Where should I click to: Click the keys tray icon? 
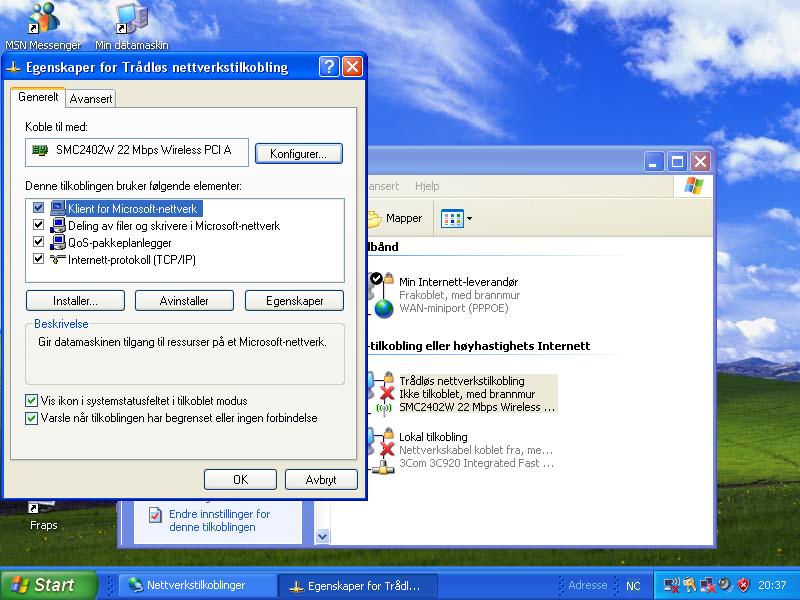tap(690, 585)
